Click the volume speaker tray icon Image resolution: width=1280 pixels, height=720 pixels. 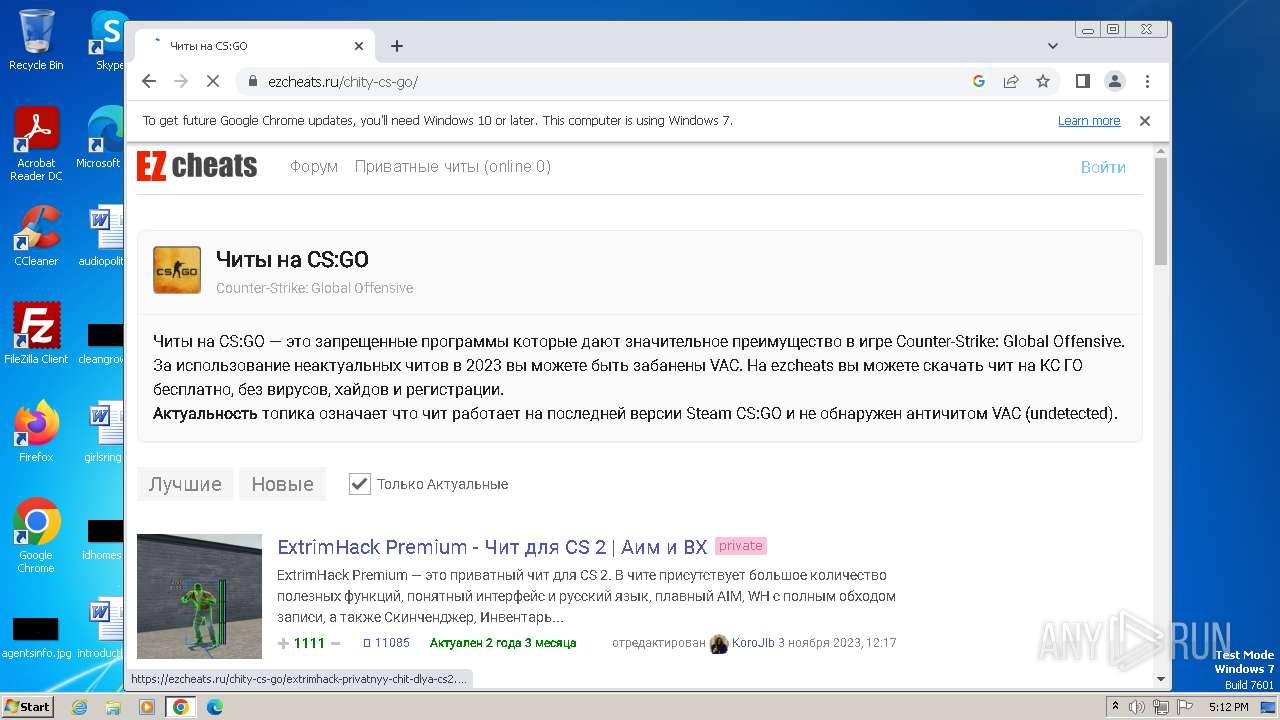pos(1137,707)
